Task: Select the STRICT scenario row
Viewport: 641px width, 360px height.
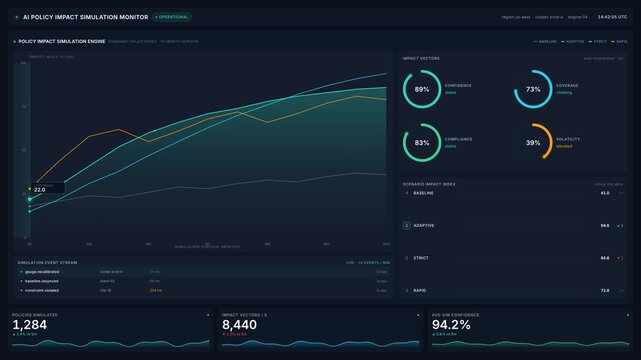Action: (513, 258)
